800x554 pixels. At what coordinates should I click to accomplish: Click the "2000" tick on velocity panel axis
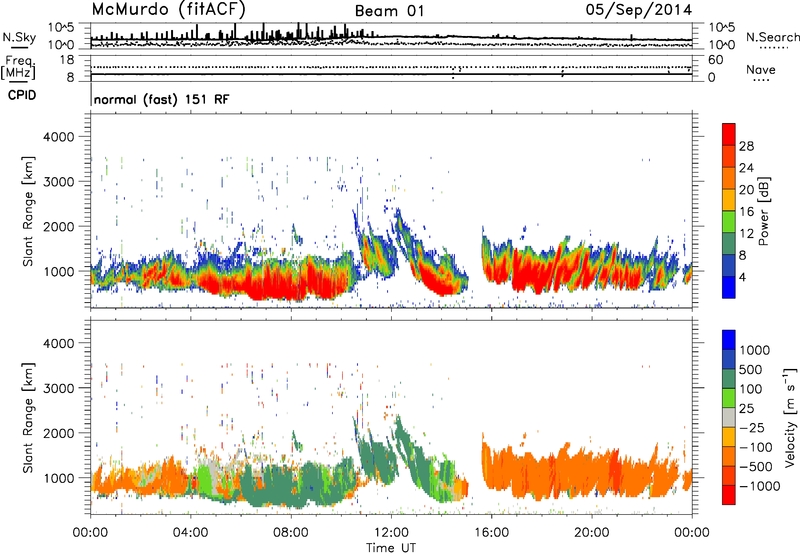point(58,433)
